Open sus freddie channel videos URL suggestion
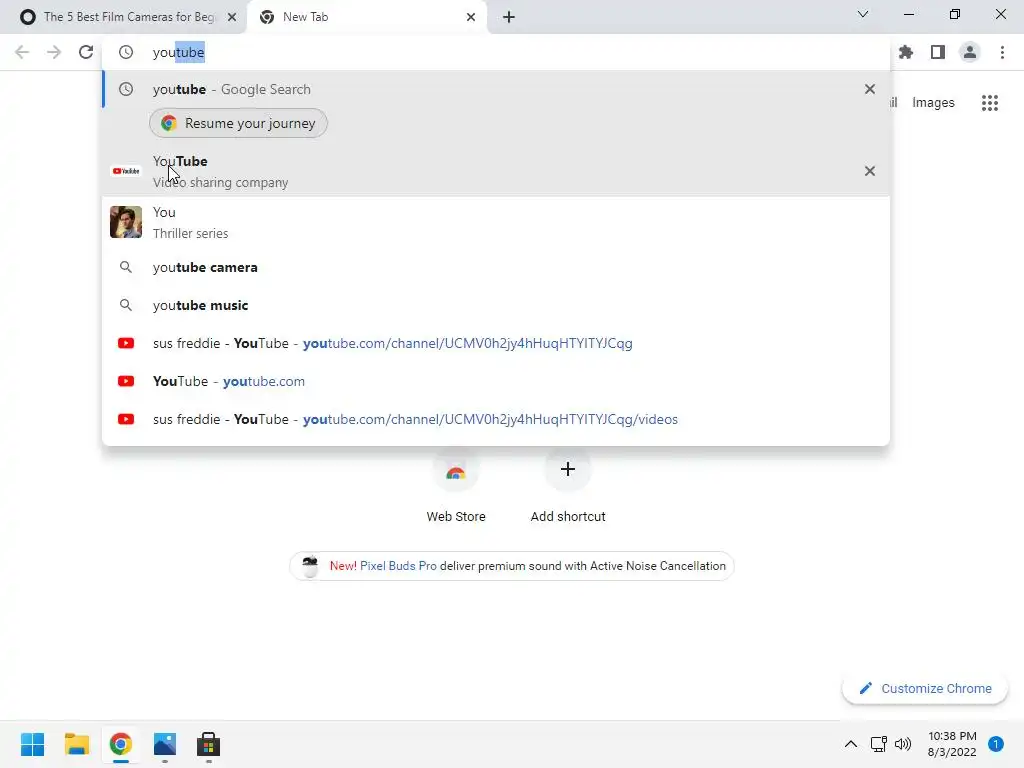The height and width of the screenshot is (768, 1024). 496,419
